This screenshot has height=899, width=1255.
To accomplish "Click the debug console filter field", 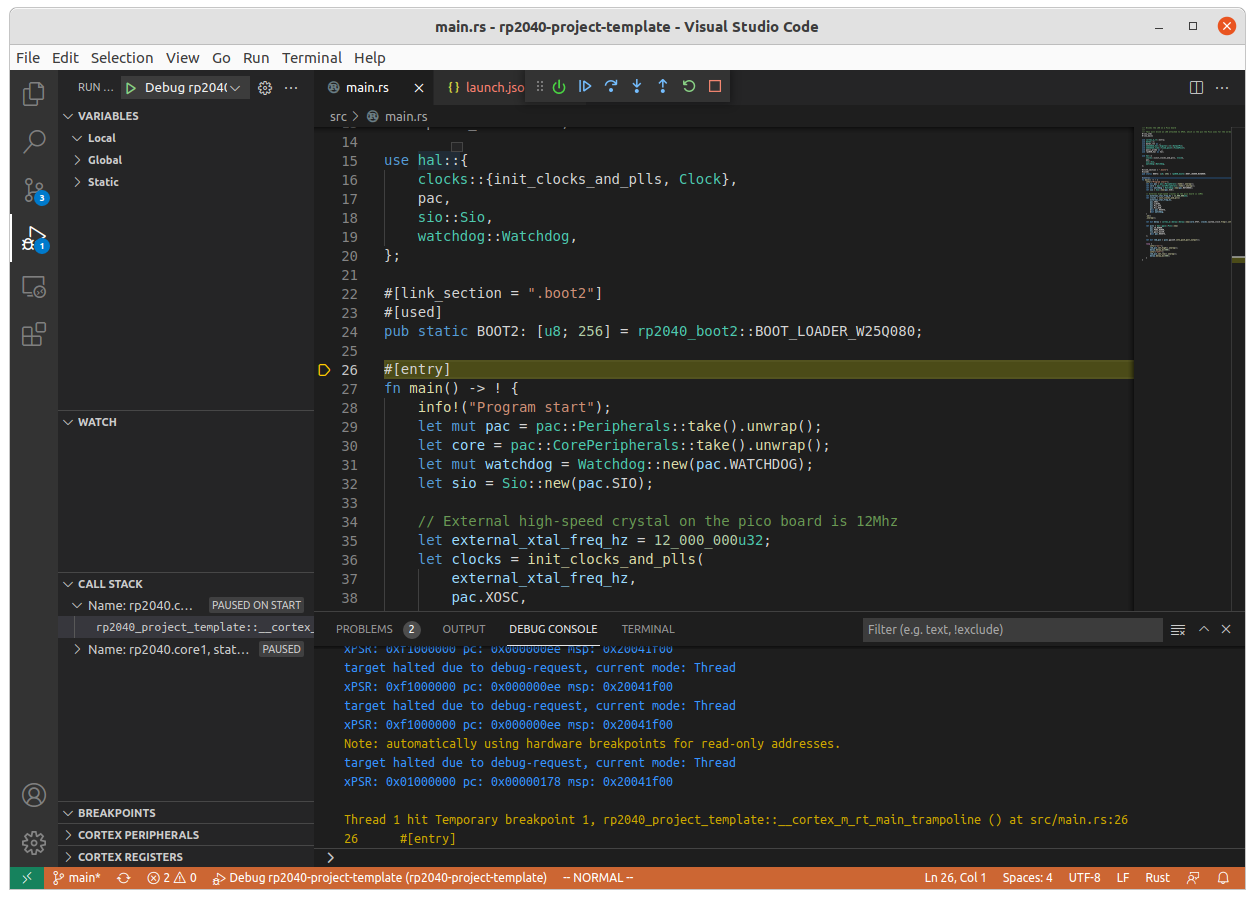I will [x=1012, y=630].
